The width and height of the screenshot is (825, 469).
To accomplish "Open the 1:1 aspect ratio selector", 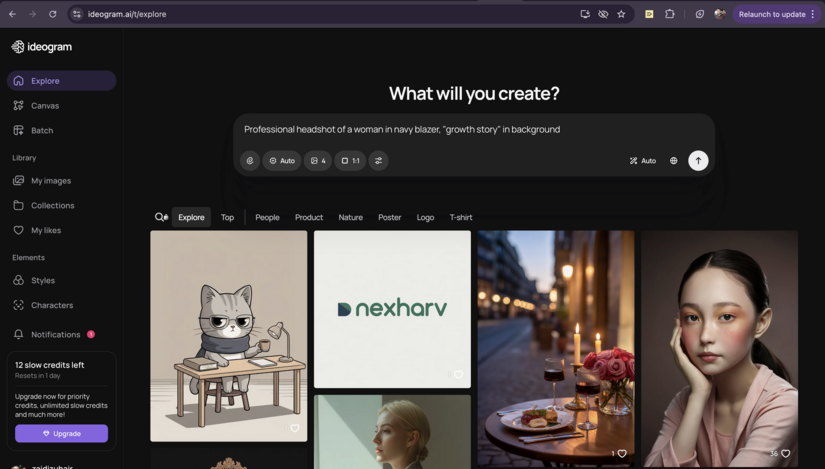I will click(x=350, y=161).
